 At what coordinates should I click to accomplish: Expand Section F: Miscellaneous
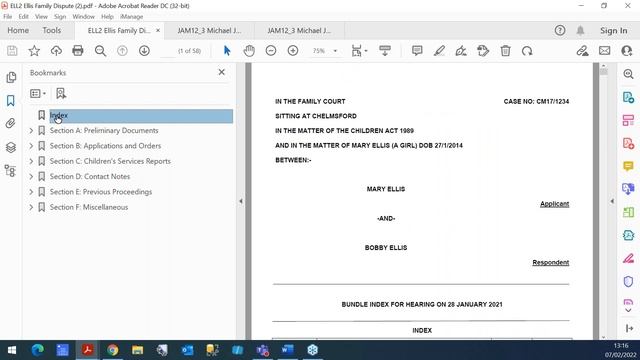click(31, 207)
